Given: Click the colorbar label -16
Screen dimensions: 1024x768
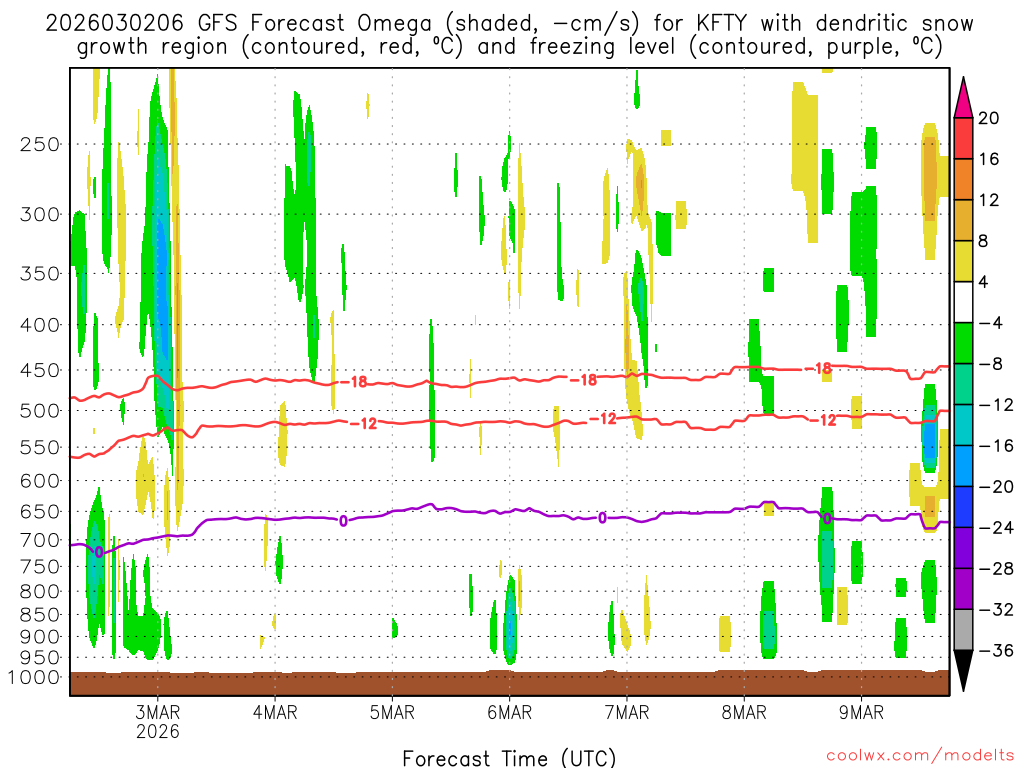Looking at the screenshot, I should pyautogui.click(x=996, y=445).
